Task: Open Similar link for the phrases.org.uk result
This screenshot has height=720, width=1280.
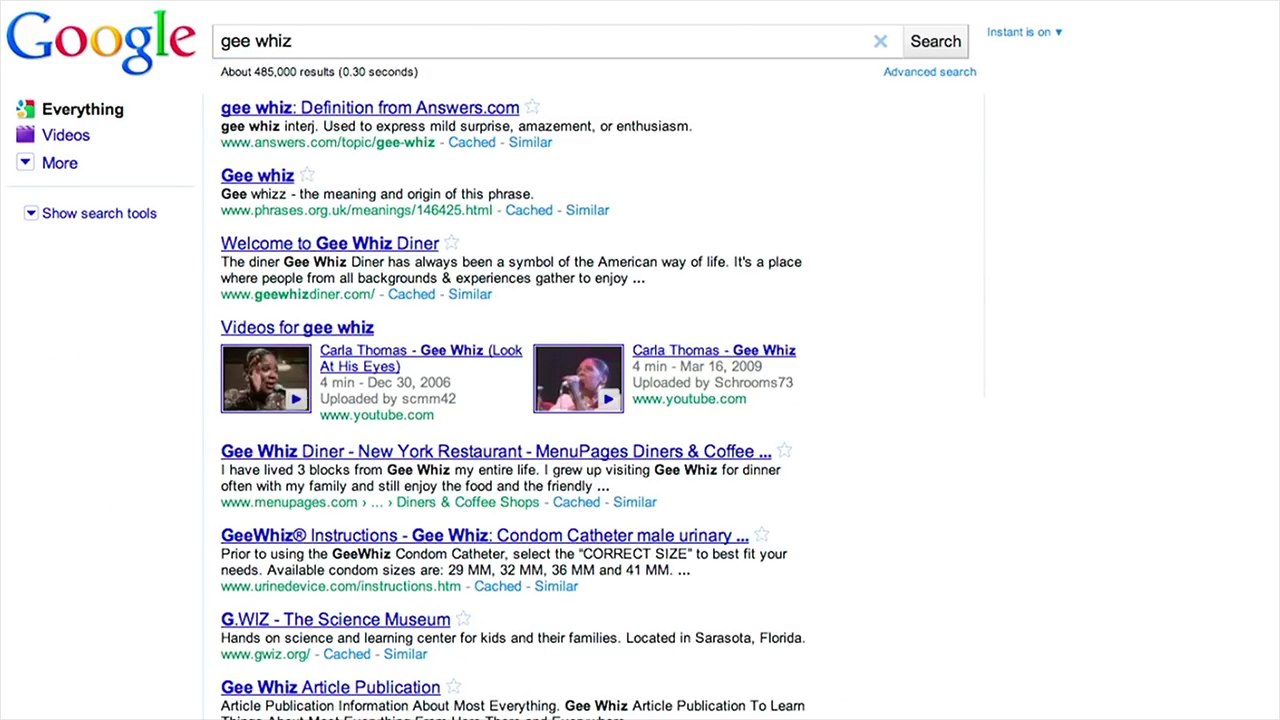Action: pyautogui.click(x=587, y=210)
